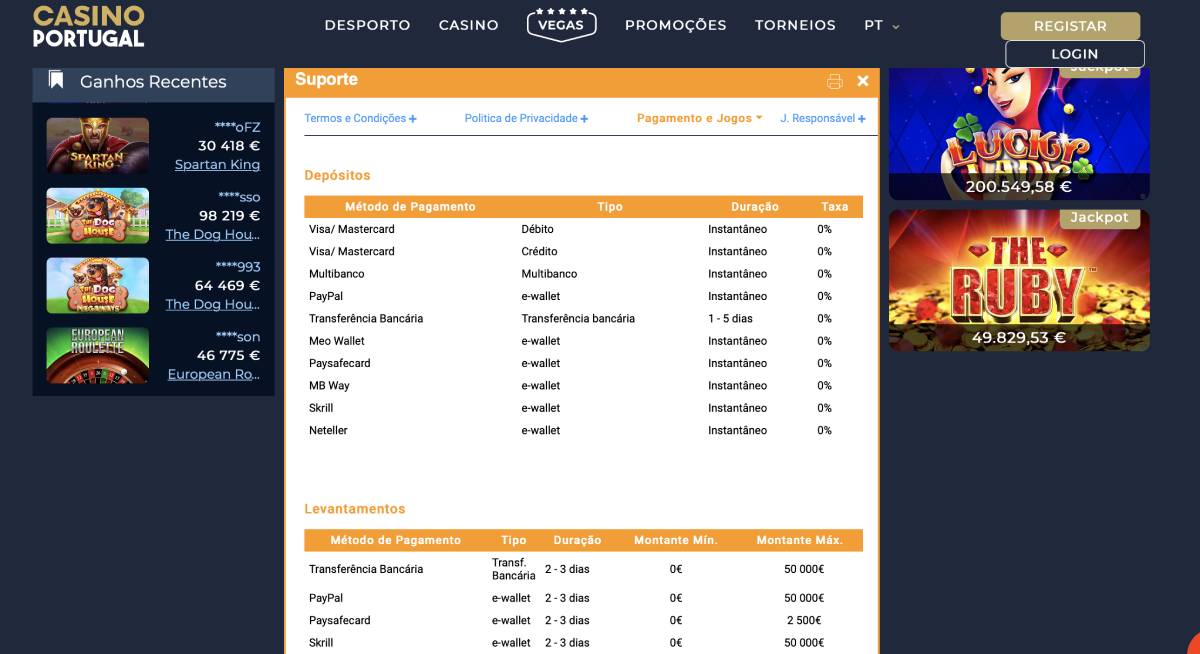Click the 49.829,53 € jackpot amount
The height and width of the screenshot is (654, 1200).
tap(1019, 338)
